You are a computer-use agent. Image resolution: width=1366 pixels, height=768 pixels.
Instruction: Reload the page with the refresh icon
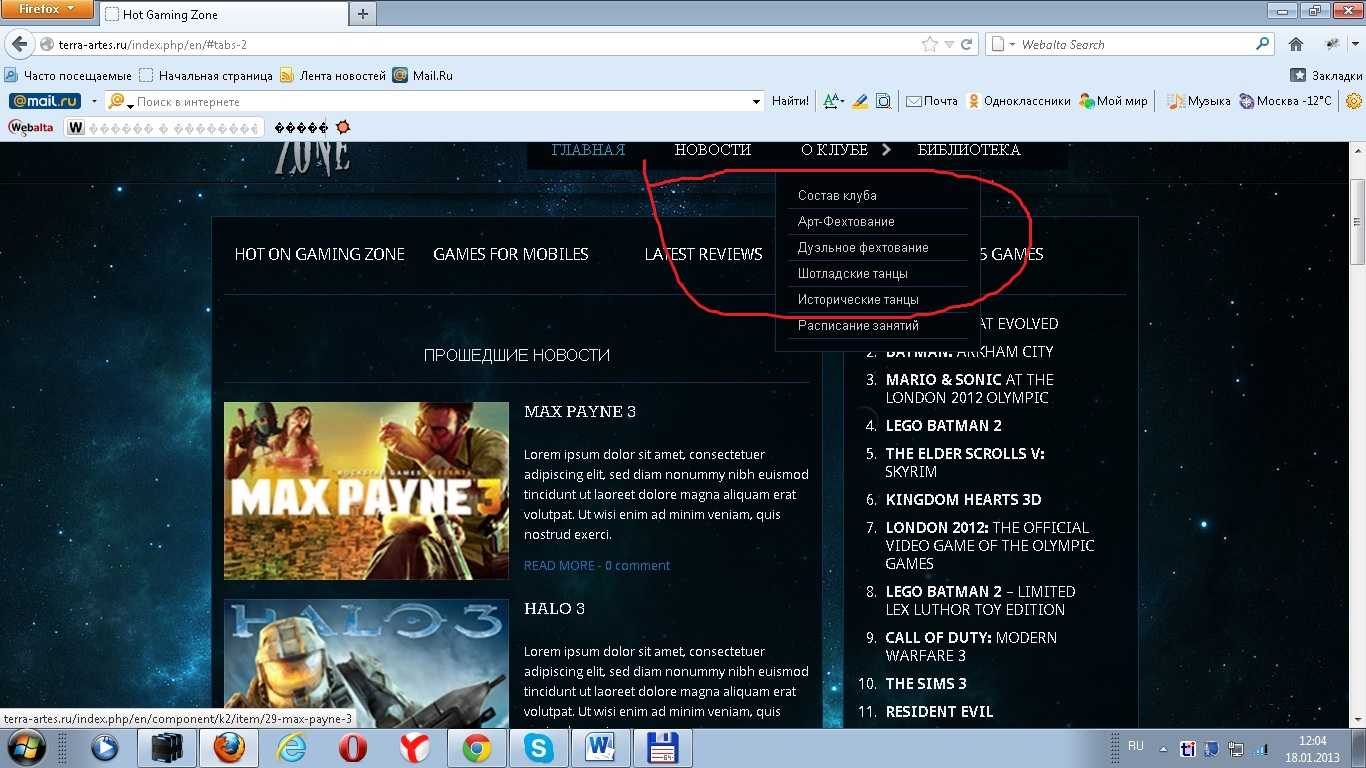coord(967,44)
